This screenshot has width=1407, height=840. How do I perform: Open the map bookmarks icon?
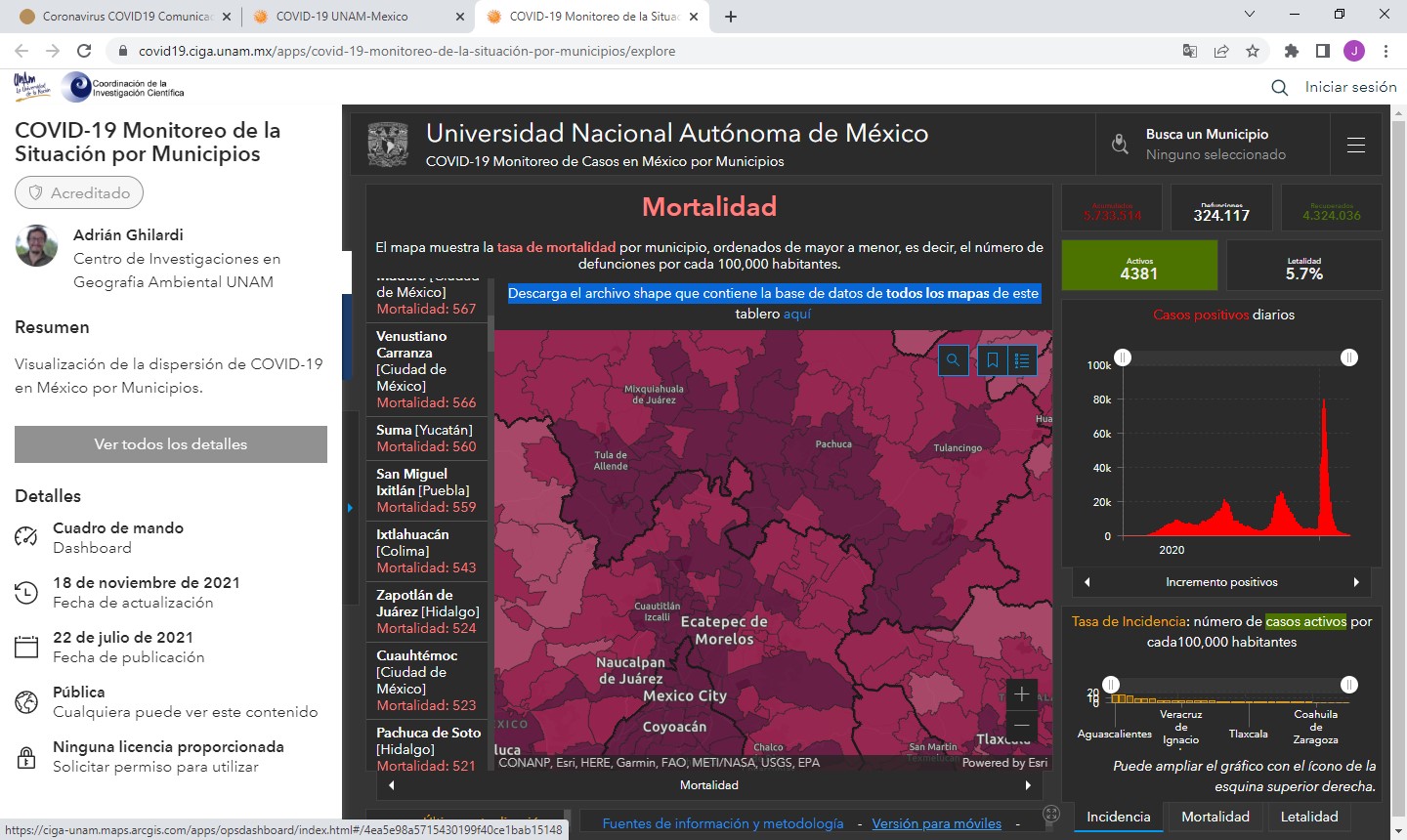pos(993,360)
